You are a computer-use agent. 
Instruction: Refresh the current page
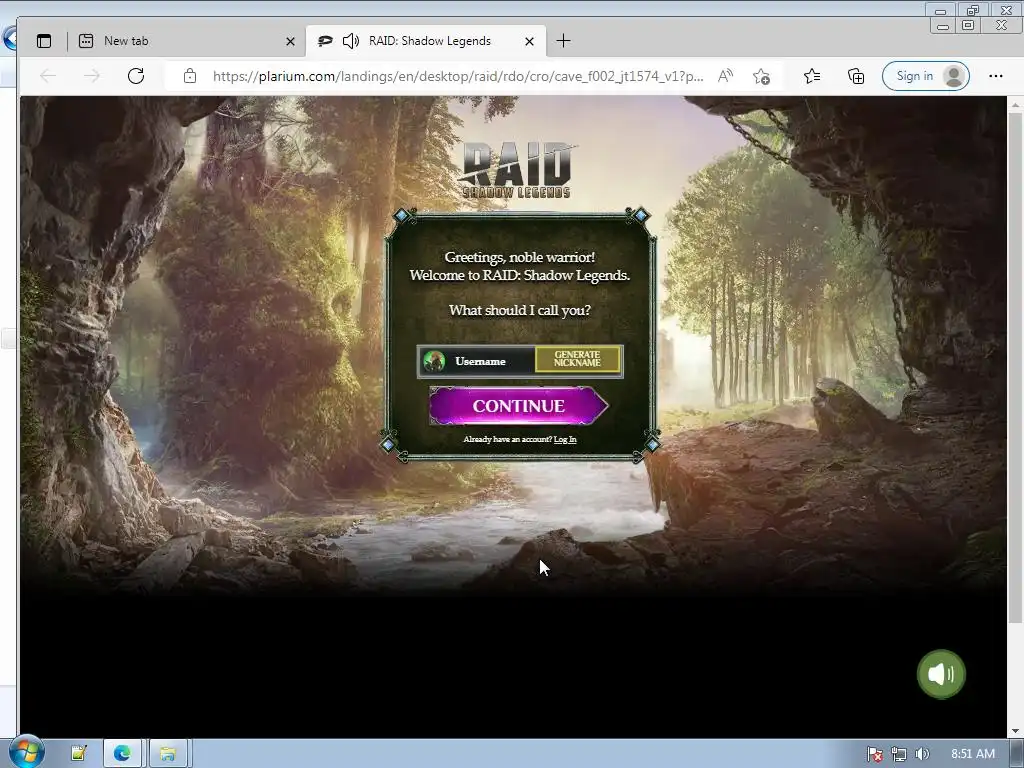pos(136,76)
